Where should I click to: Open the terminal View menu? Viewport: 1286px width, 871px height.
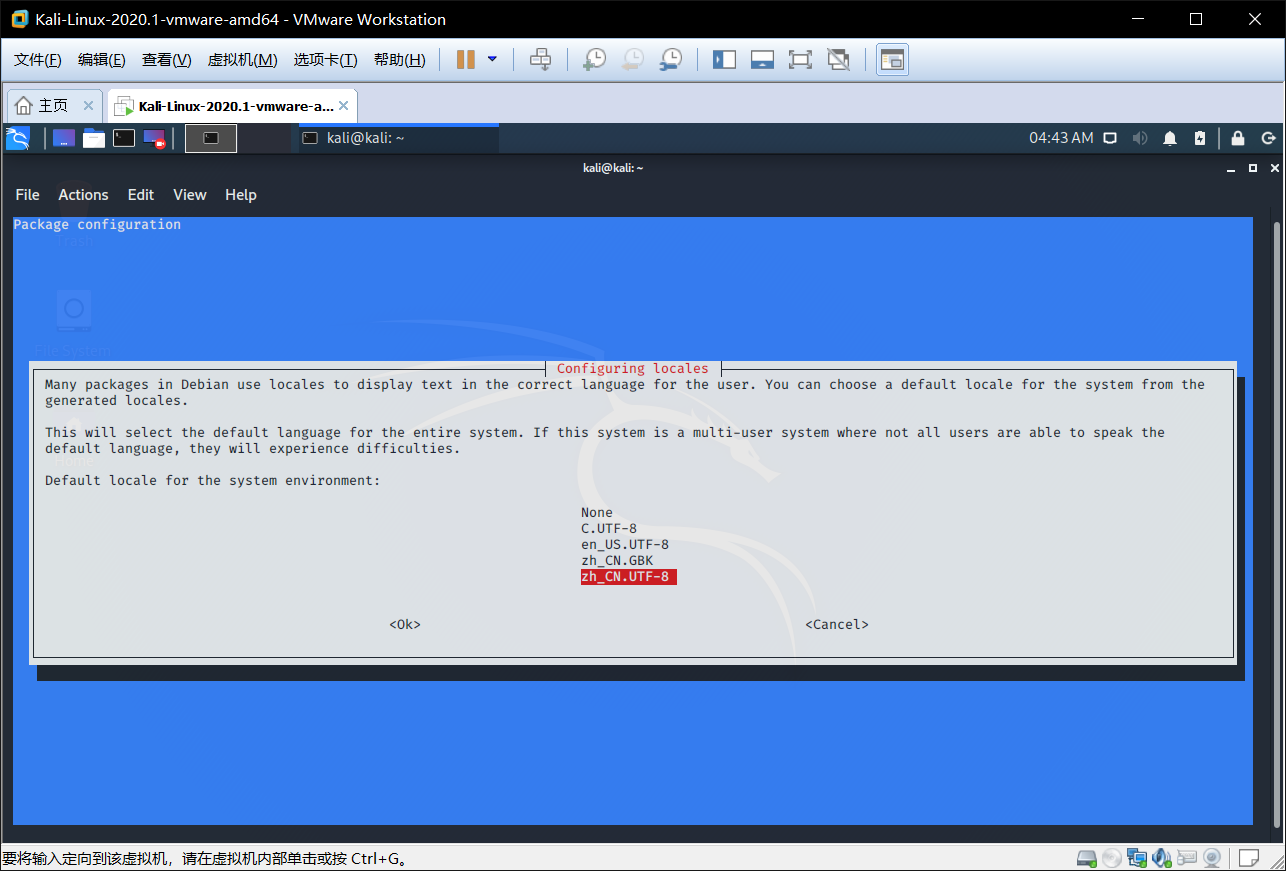[x=190, y=195]
